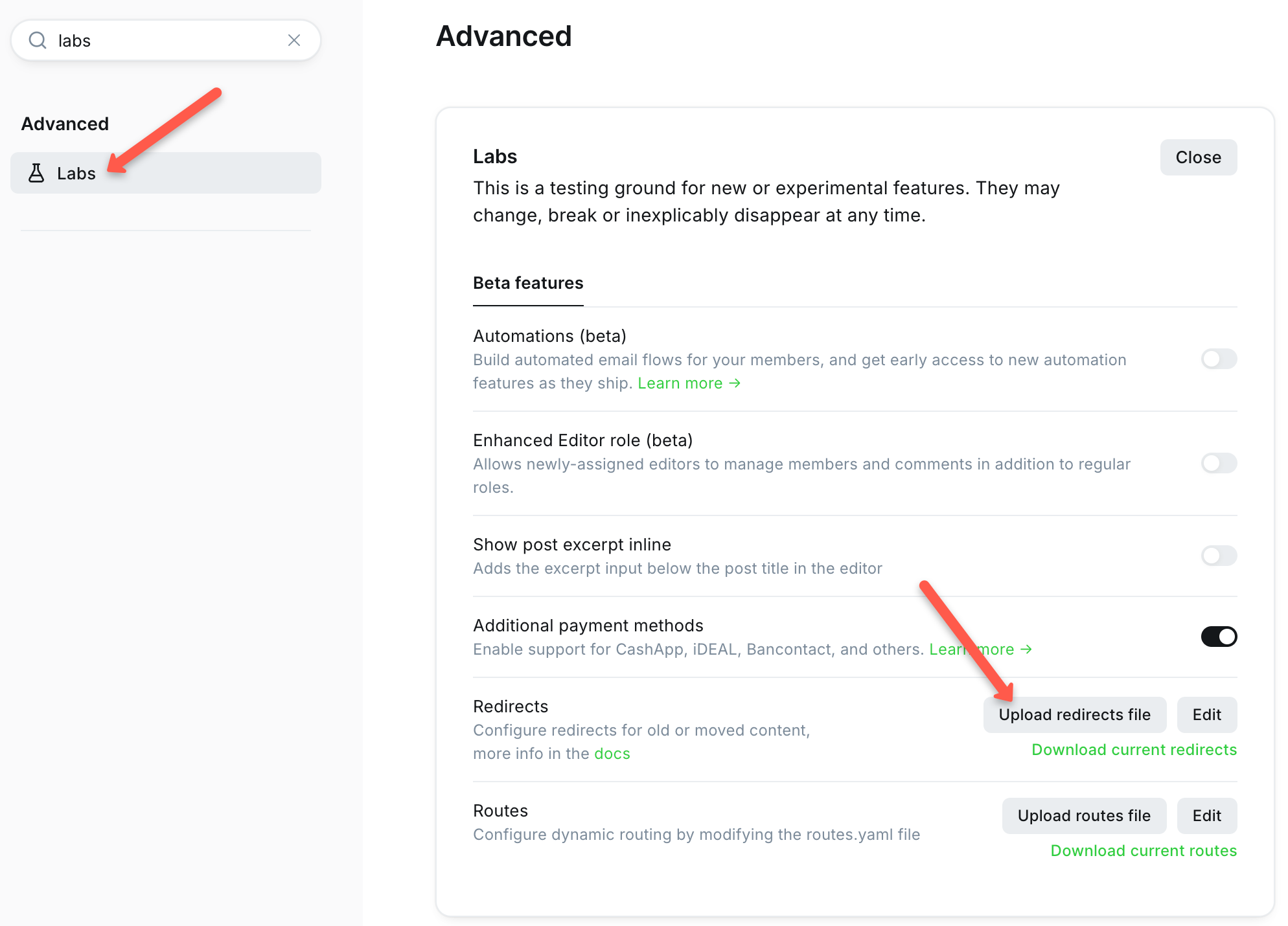Turn on Enhanced Editor role toggle
This screenshot has width=1288, height=926.
pos(1219,463)
